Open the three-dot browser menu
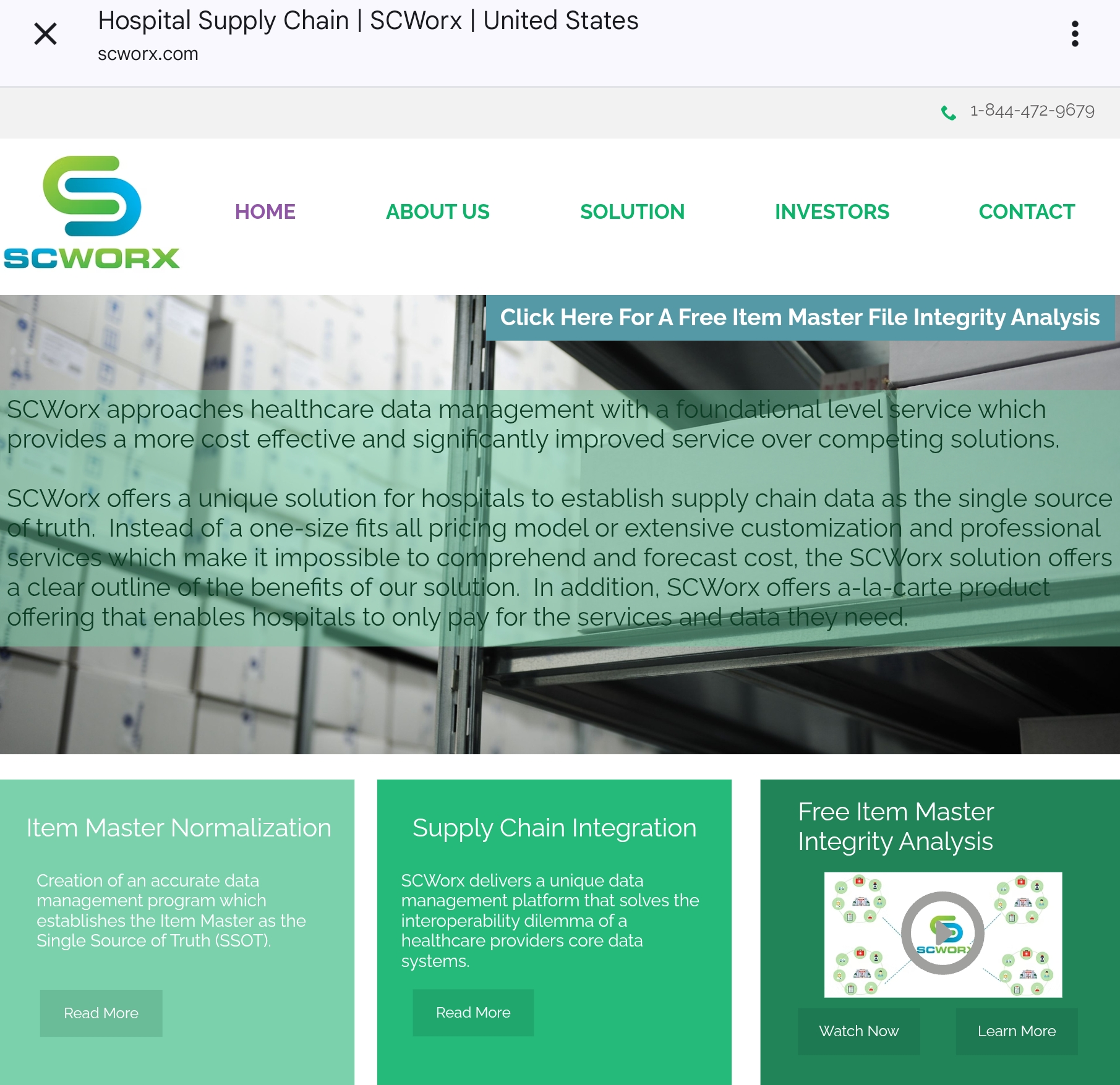 (x=1075, y=34)
